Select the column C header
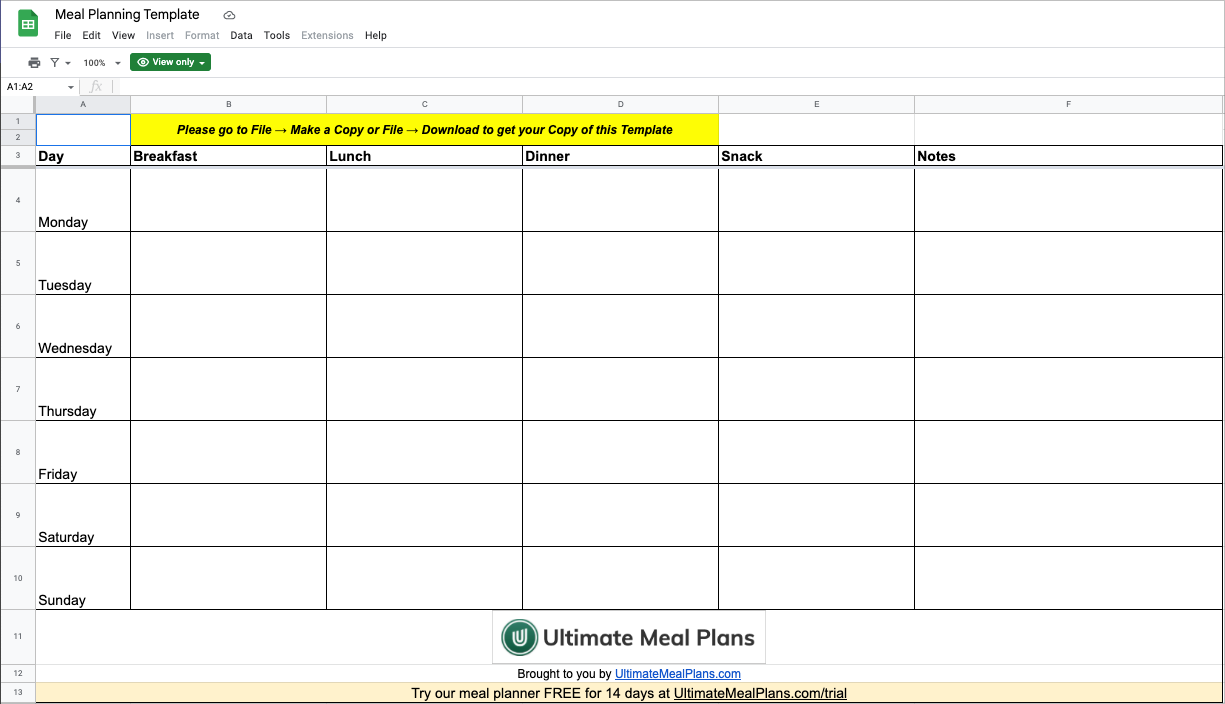 (x=424, y=105)
